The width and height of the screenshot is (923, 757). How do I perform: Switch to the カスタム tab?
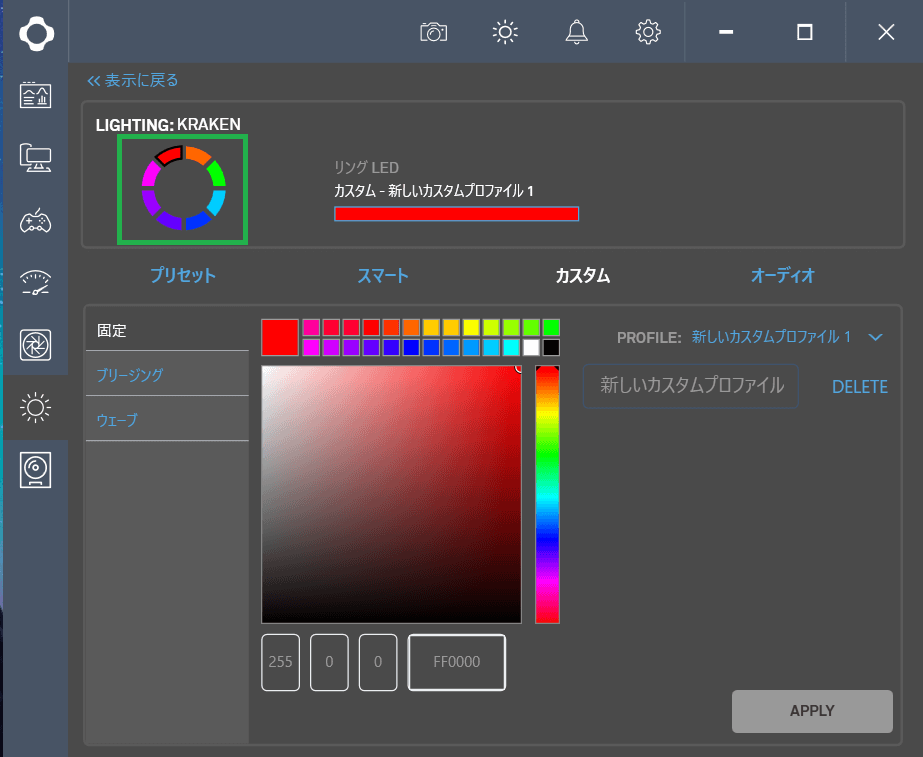point(583,275)
